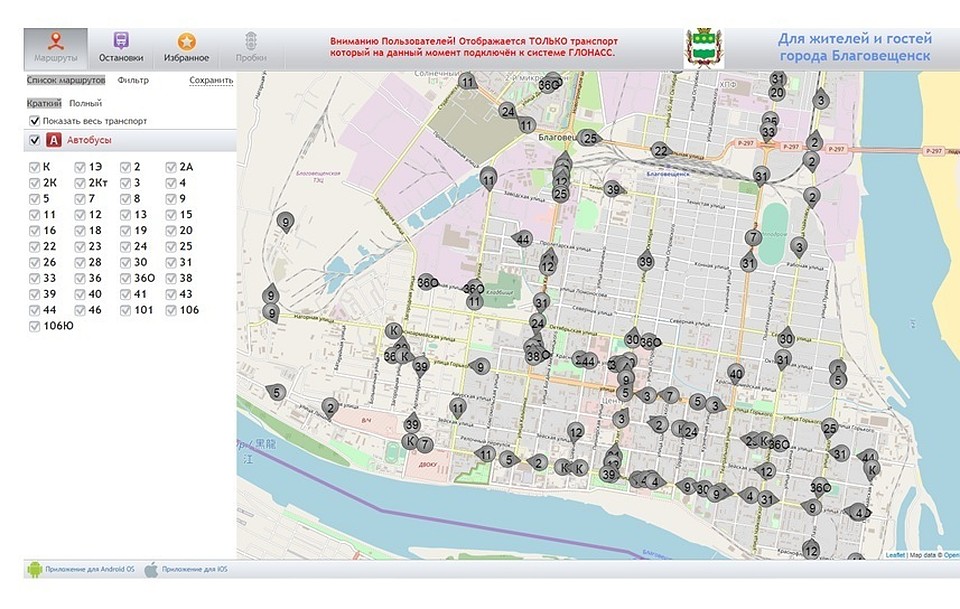This screenshot has width=960, height=609.
Task: Open the Избранное favorites tab
Action: coord(186,48)
